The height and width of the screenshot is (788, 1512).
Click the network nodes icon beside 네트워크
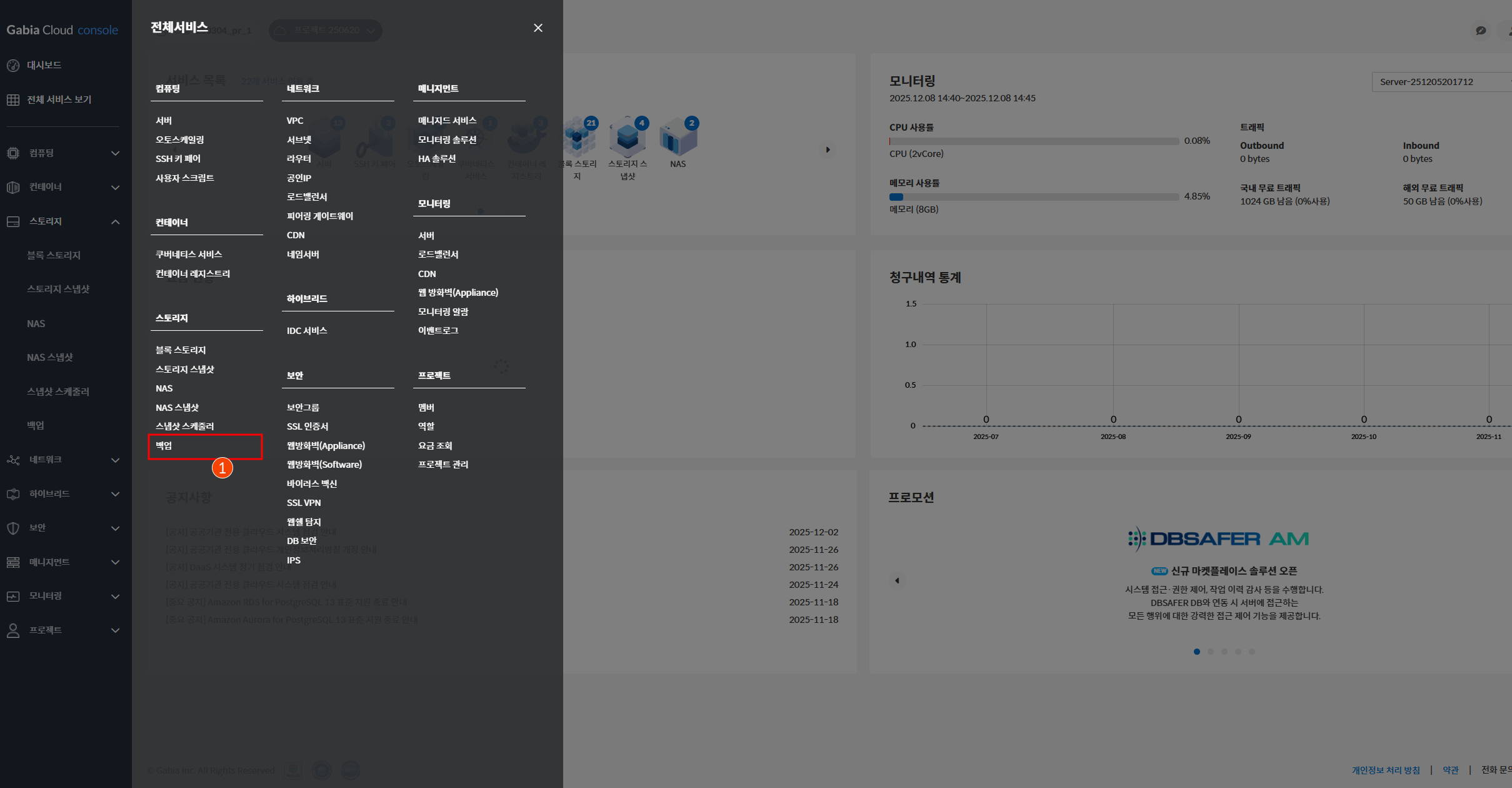[13, 460]
